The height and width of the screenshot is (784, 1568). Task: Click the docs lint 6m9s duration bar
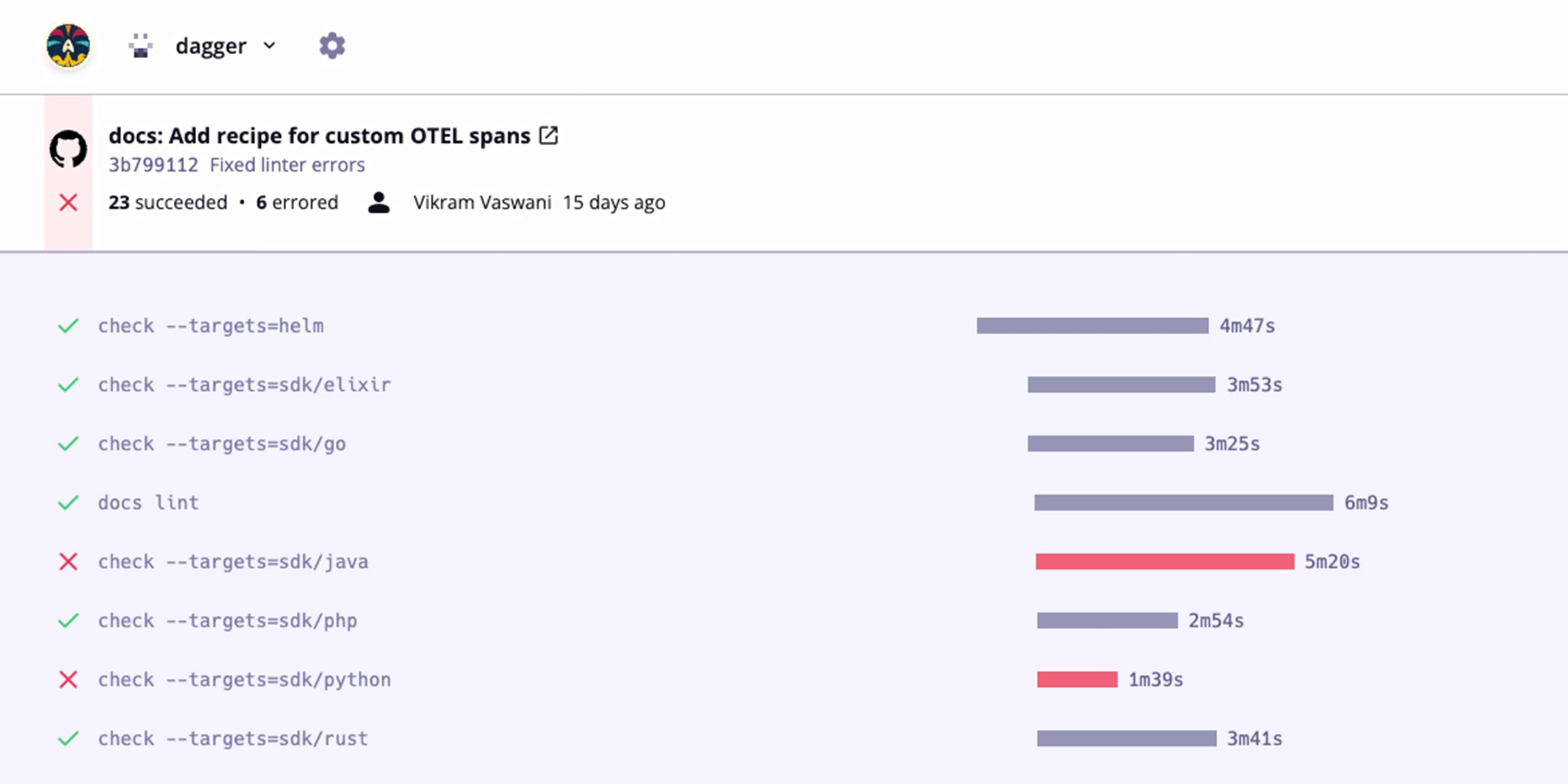1183,502
